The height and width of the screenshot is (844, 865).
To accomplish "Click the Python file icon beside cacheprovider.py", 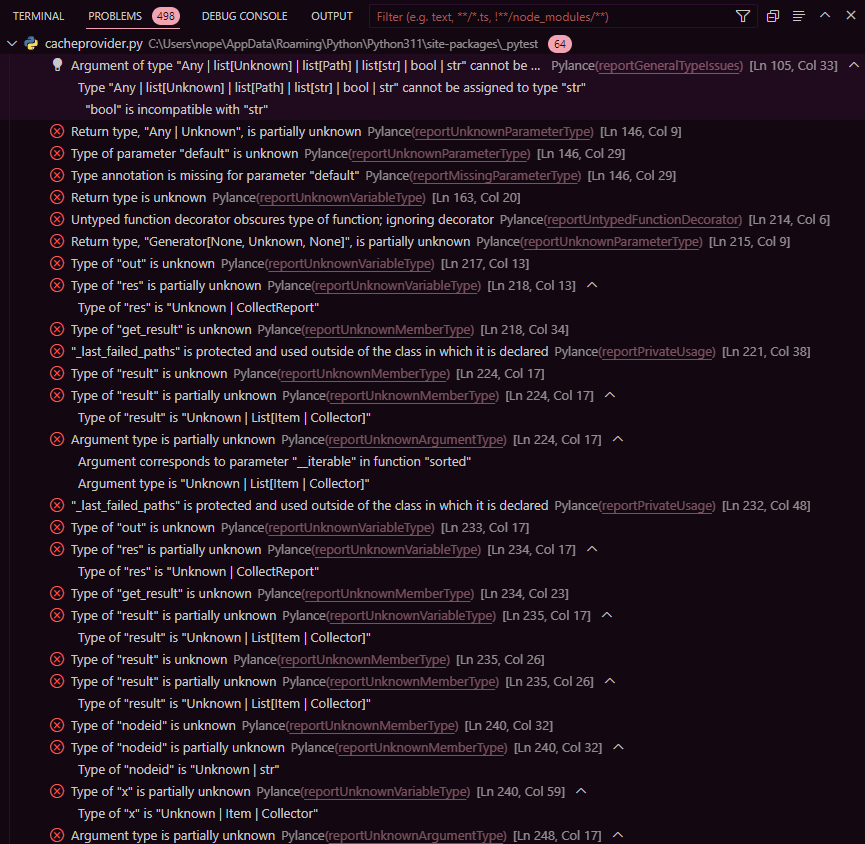I will click(x=32, y=44).
